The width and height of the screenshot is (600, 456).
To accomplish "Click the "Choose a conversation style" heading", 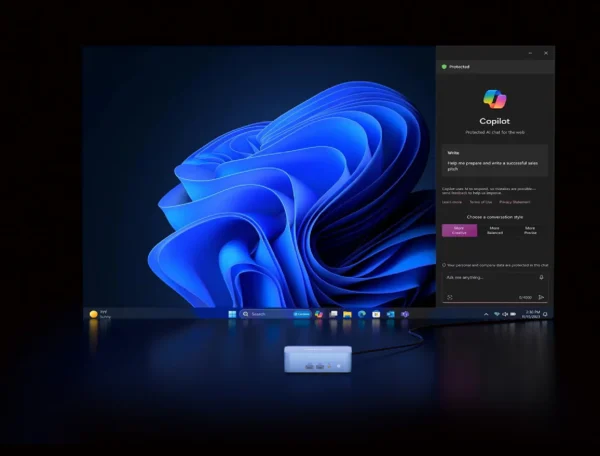I will [495, 217].
